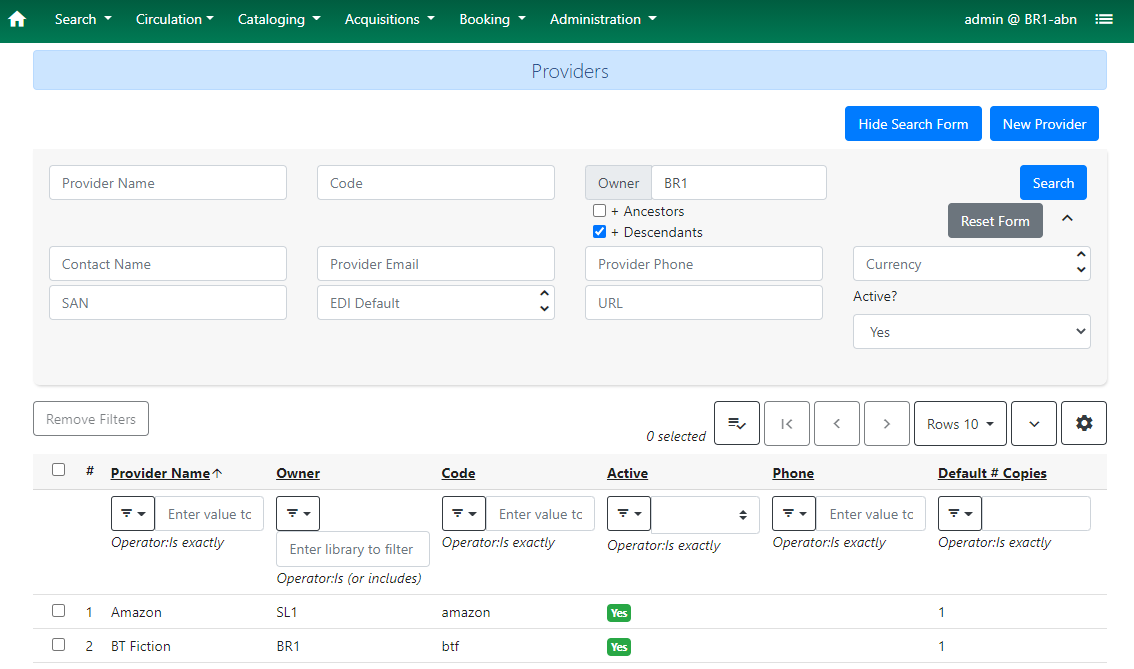
Task: Click the grid settings gear icon
Action: point(1083,424)
